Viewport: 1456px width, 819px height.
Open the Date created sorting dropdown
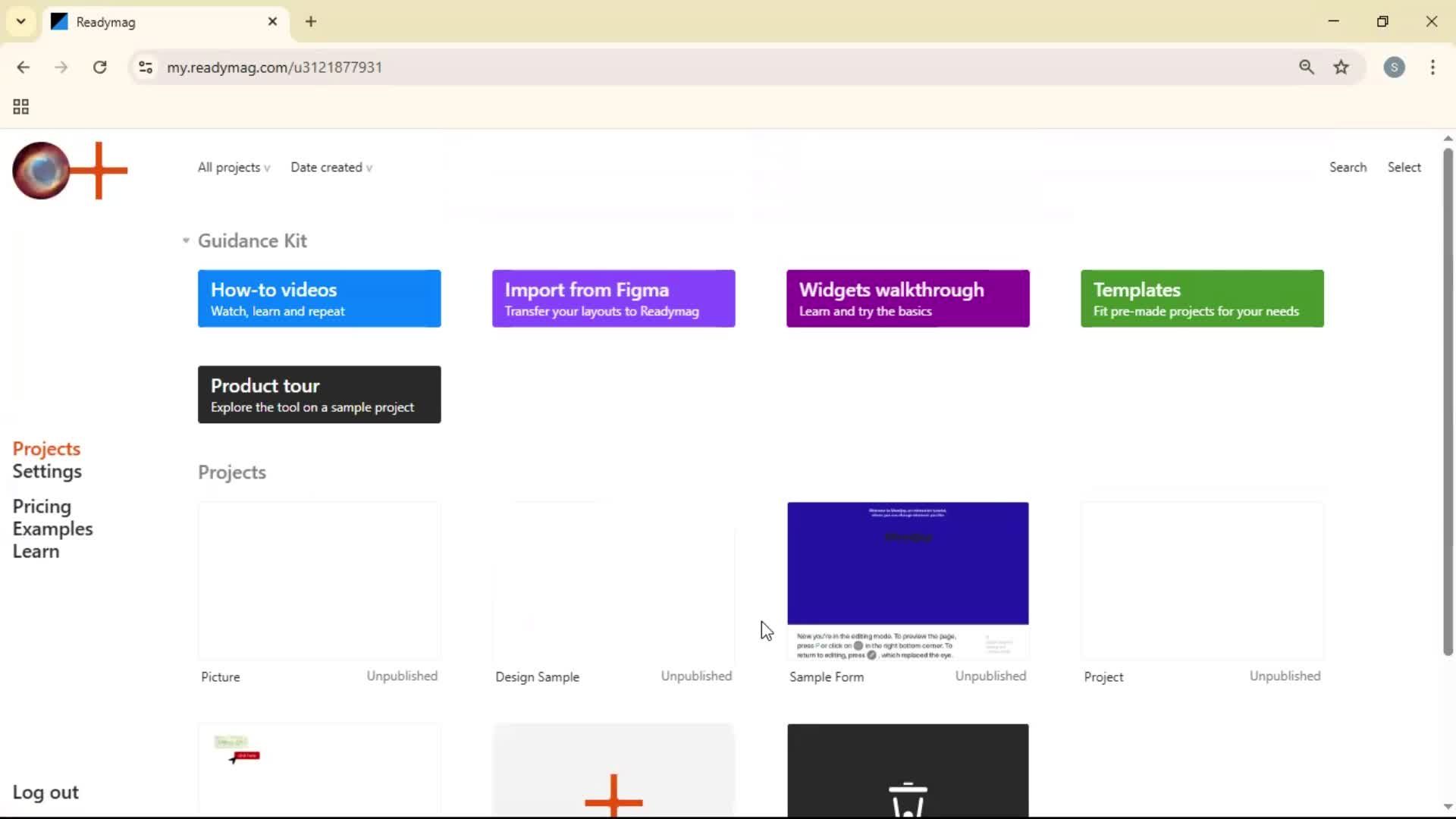pos(331,167)
